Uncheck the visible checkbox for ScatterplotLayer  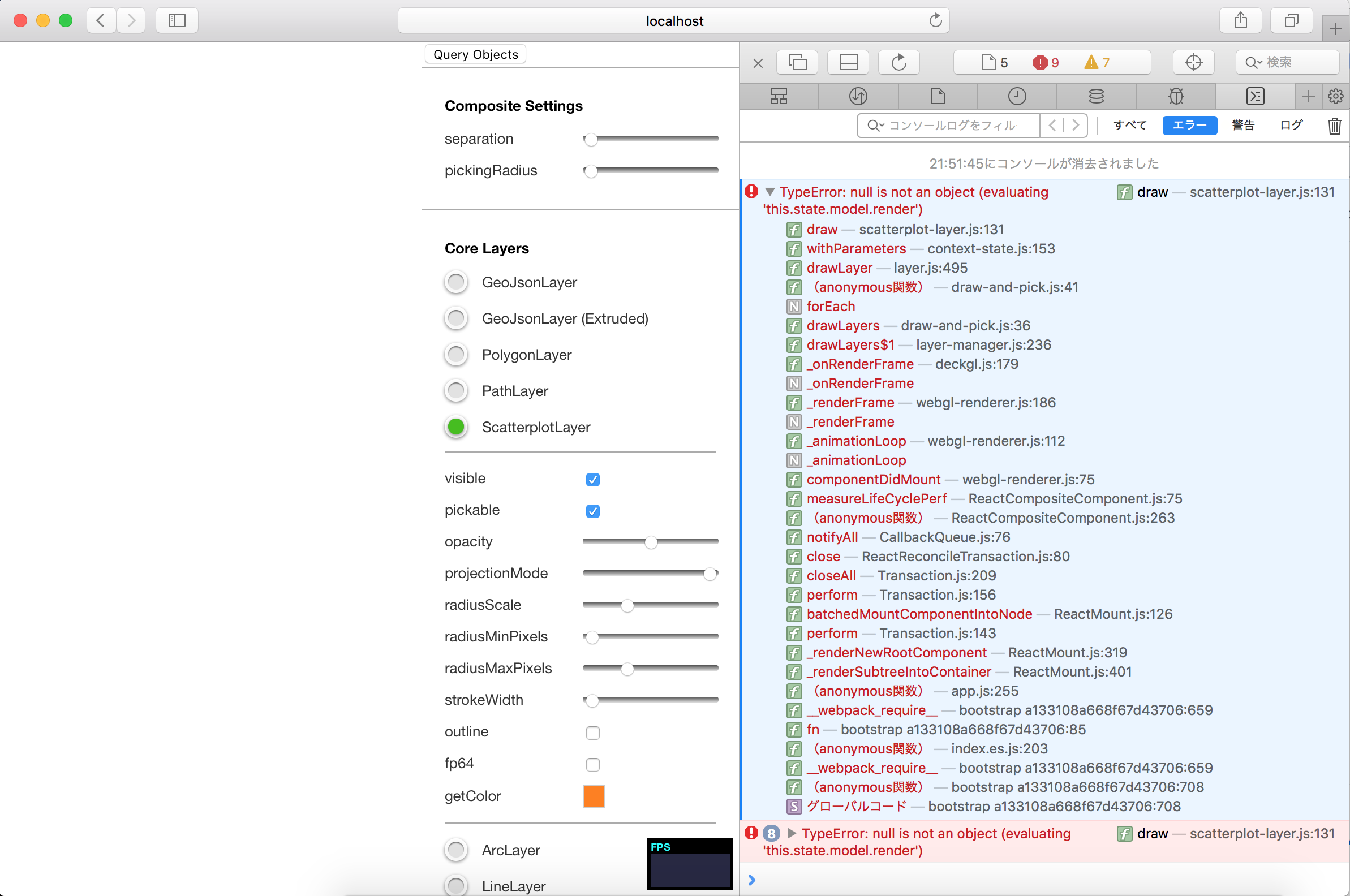593,480
